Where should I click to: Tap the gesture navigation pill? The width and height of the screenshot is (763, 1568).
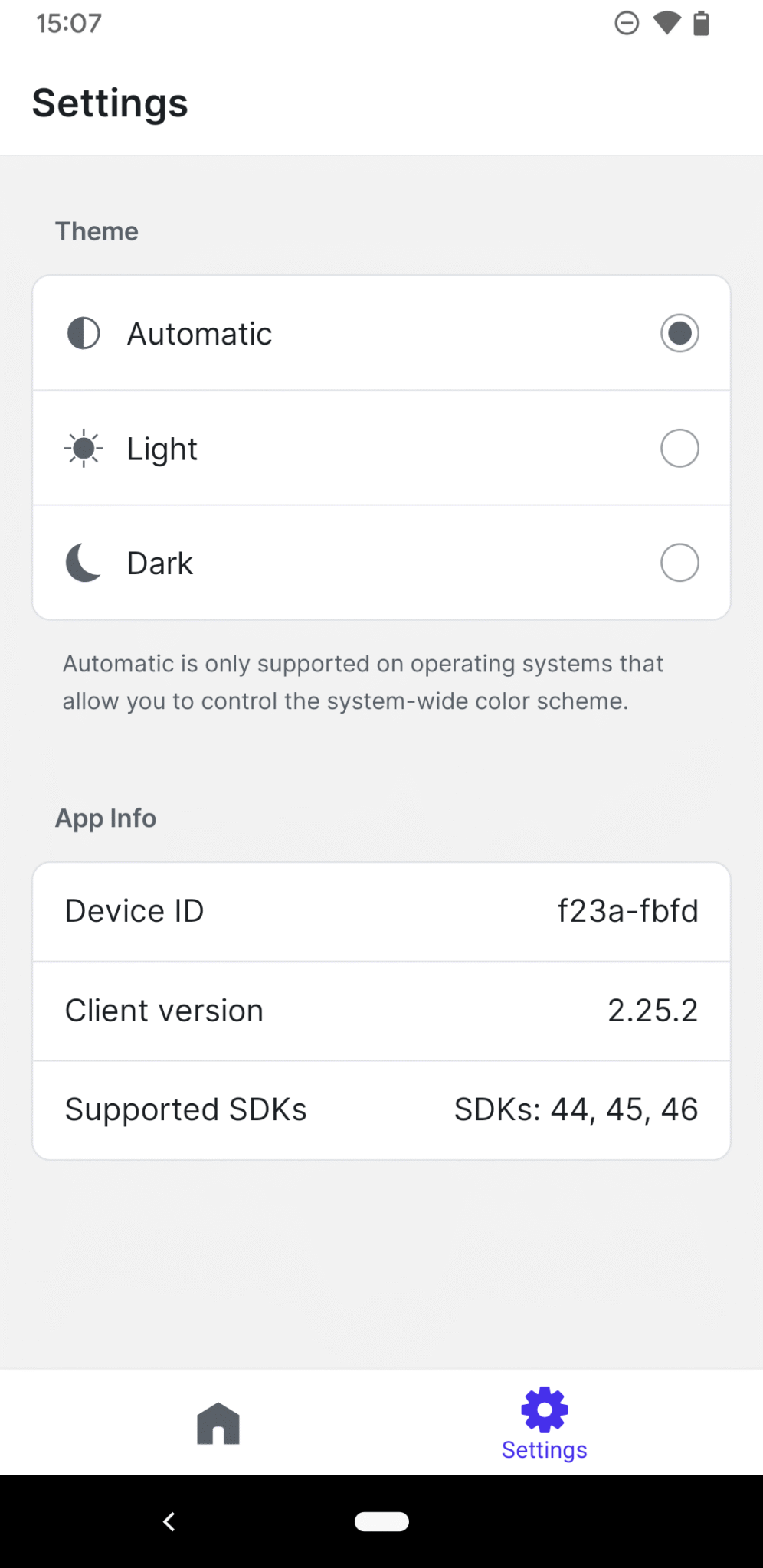point(381,1521)
